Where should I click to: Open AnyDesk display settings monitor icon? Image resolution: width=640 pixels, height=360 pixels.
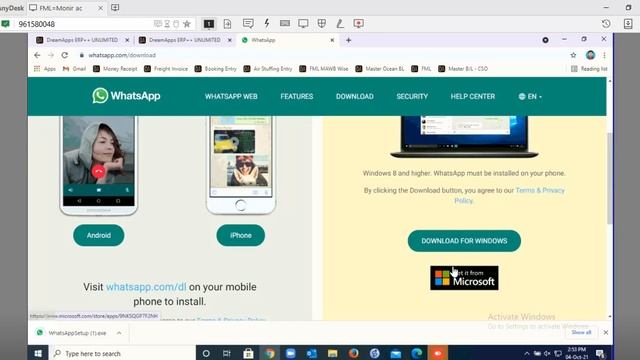point(303,24)
